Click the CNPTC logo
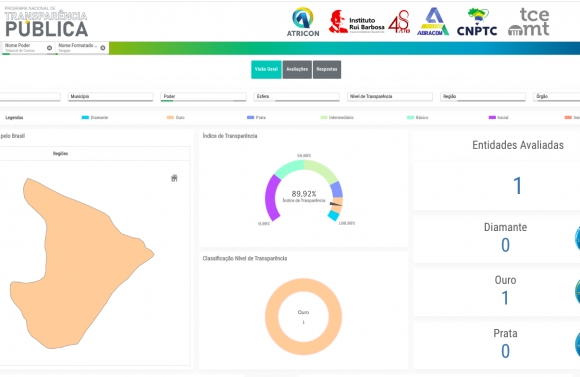580x377 pixels. 477,22
